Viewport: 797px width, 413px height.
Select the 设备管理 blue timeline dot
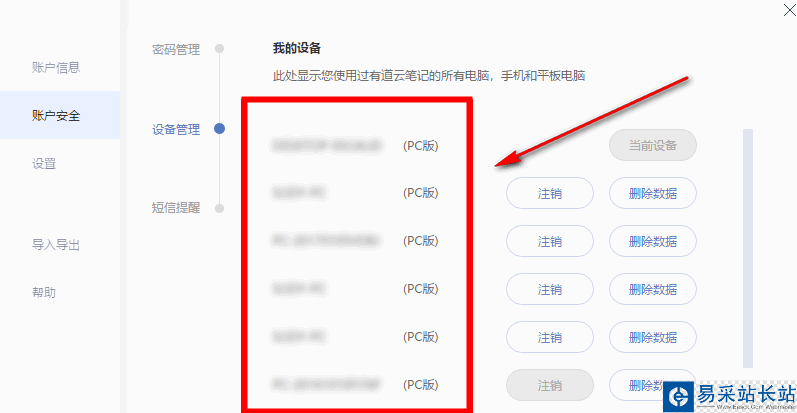(x=220, y=129)
